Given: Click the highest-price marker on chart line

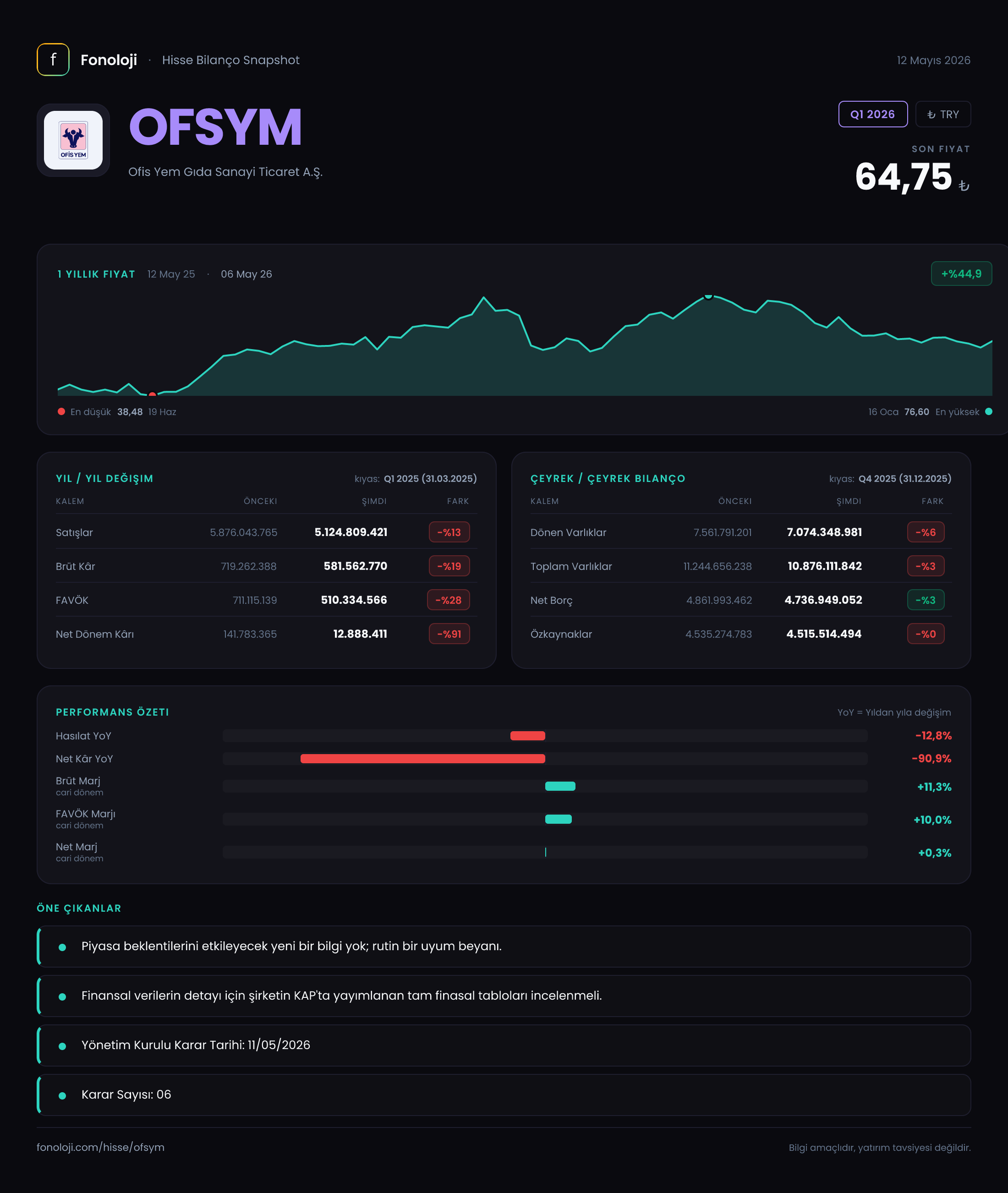Looking at the screenshot, I should [x=708, y=296].
